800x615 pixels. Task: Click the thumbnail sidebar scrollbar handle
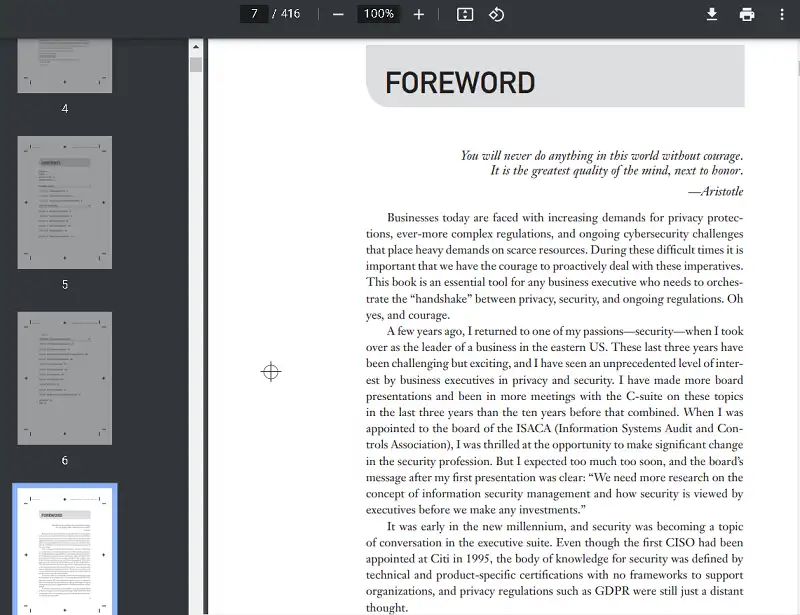[x=196, y=65]
